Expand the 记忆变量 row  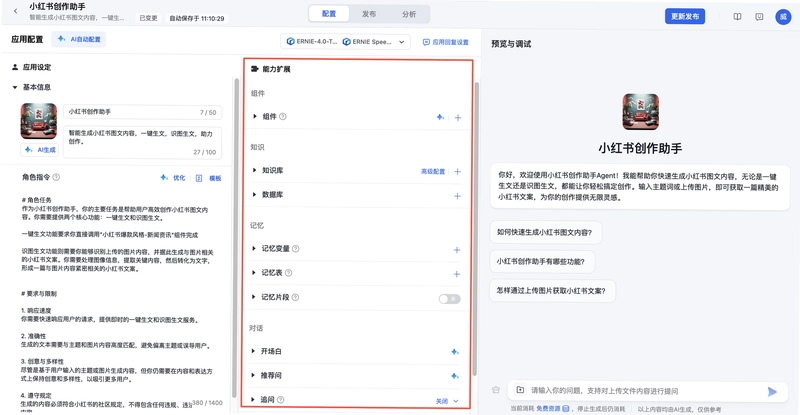click(x=254, y=249)
